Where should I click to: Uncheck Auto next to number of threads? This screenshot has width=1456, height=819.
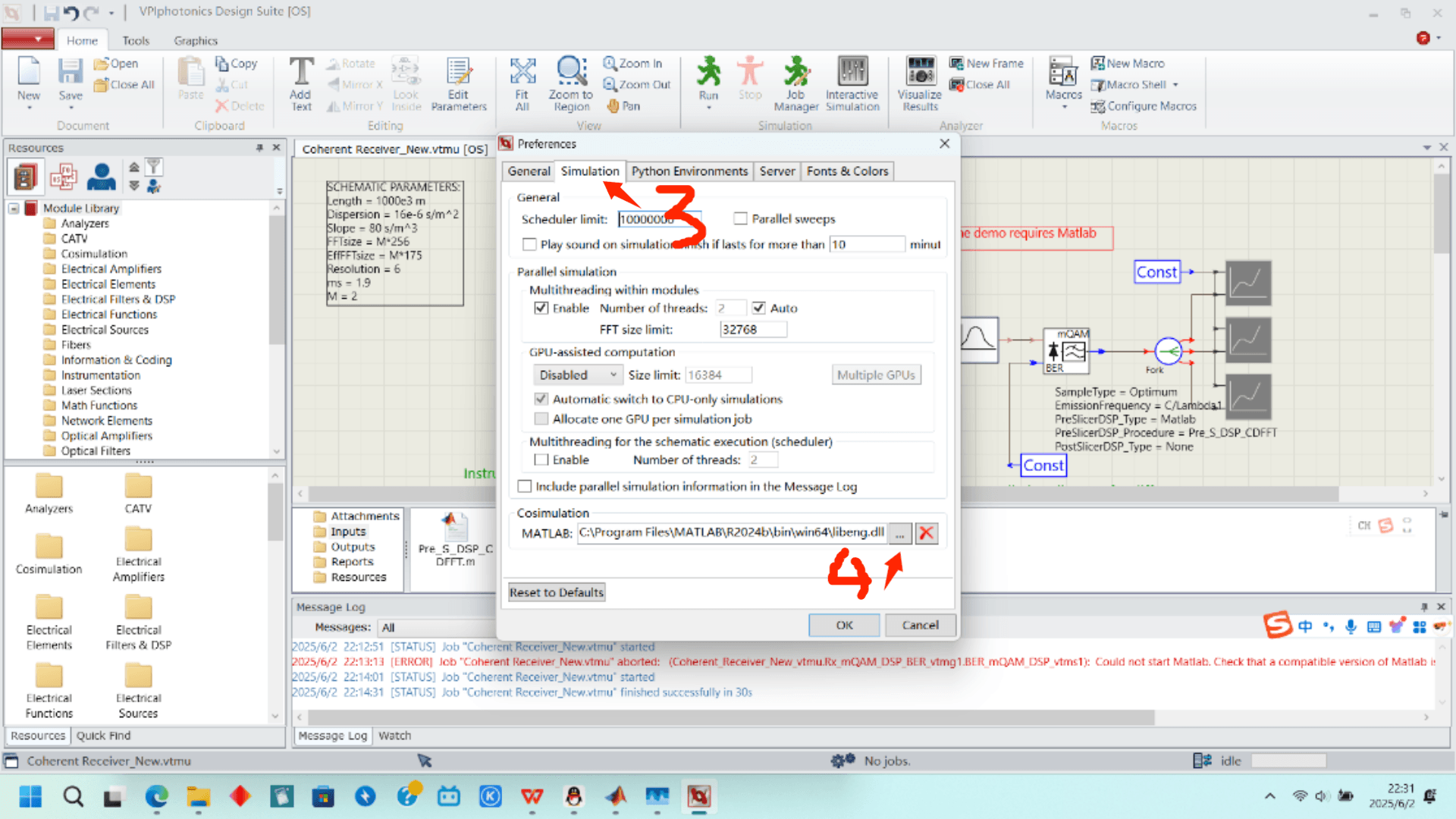click(x=759, y=308)
